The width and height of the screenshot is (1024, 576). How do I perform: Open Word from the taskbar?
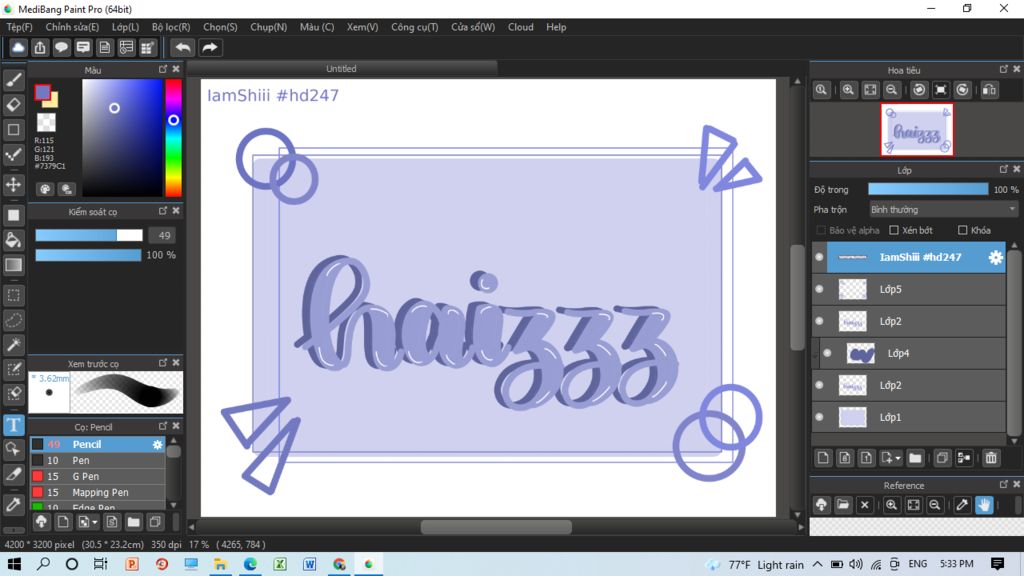coord(309,564)
